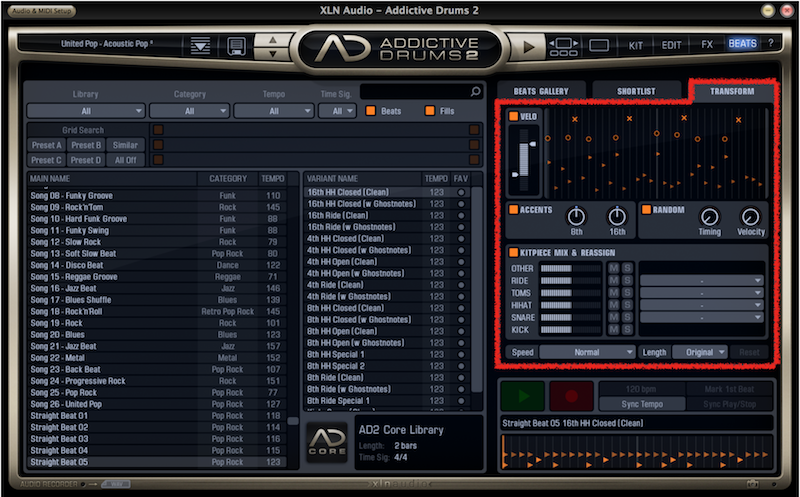Image resolution: width=800 pixels, height=497 pixels.
Task: Go to next preset with down arrow
Action: 272,53
